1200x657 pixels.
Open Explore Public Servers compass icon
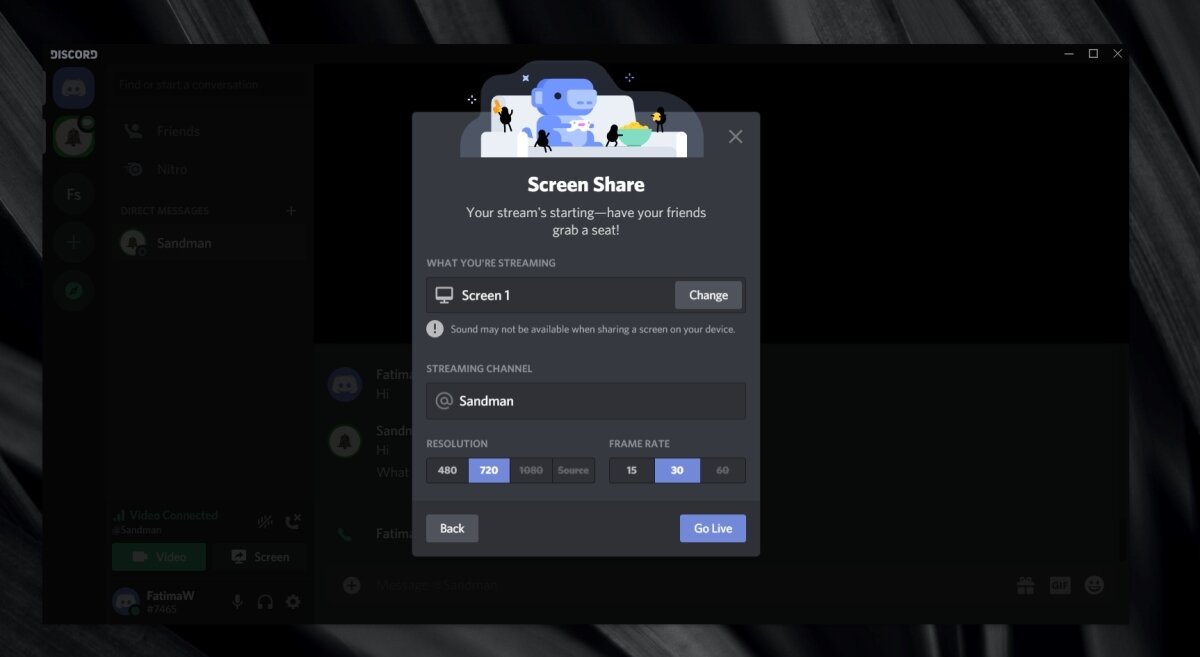74,290
